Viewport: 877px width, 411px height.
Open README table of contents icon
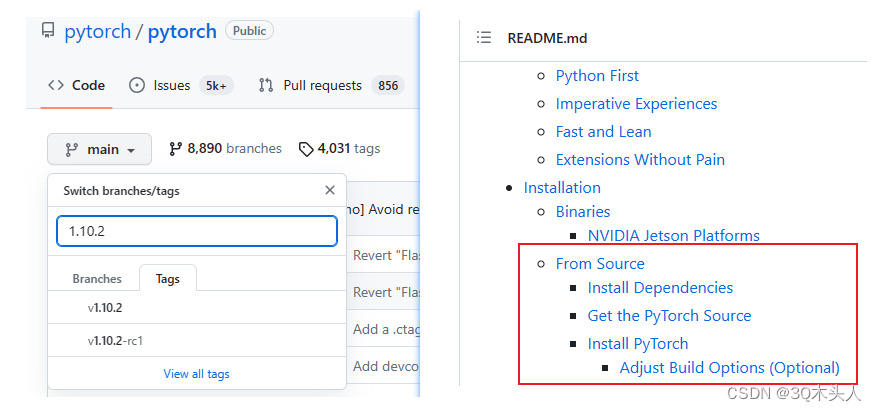point(484,38)
